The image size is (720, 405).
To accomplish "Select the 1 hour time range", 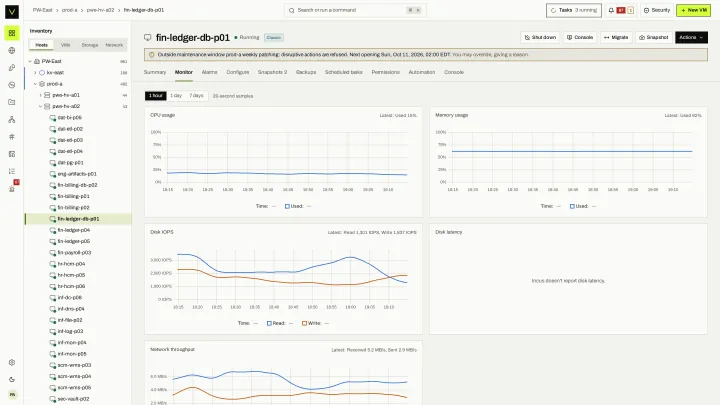I will click(156, 96).
